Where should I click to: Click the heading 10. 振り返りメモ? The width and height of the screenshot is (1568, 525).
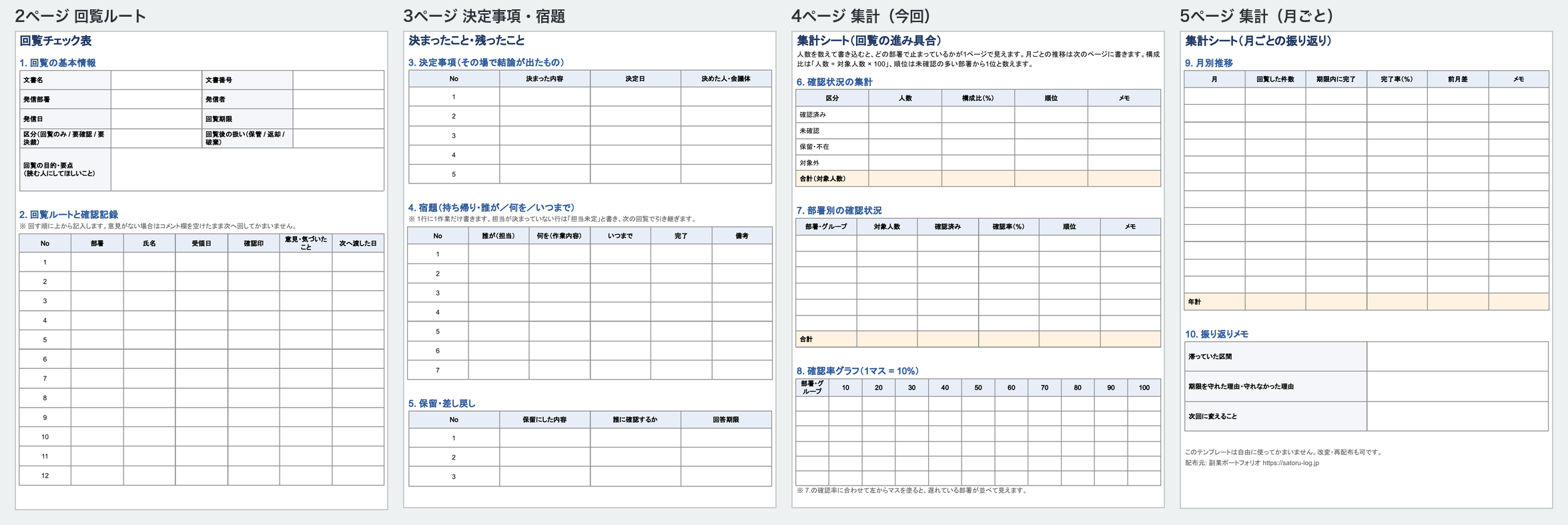pos(1216,334)
